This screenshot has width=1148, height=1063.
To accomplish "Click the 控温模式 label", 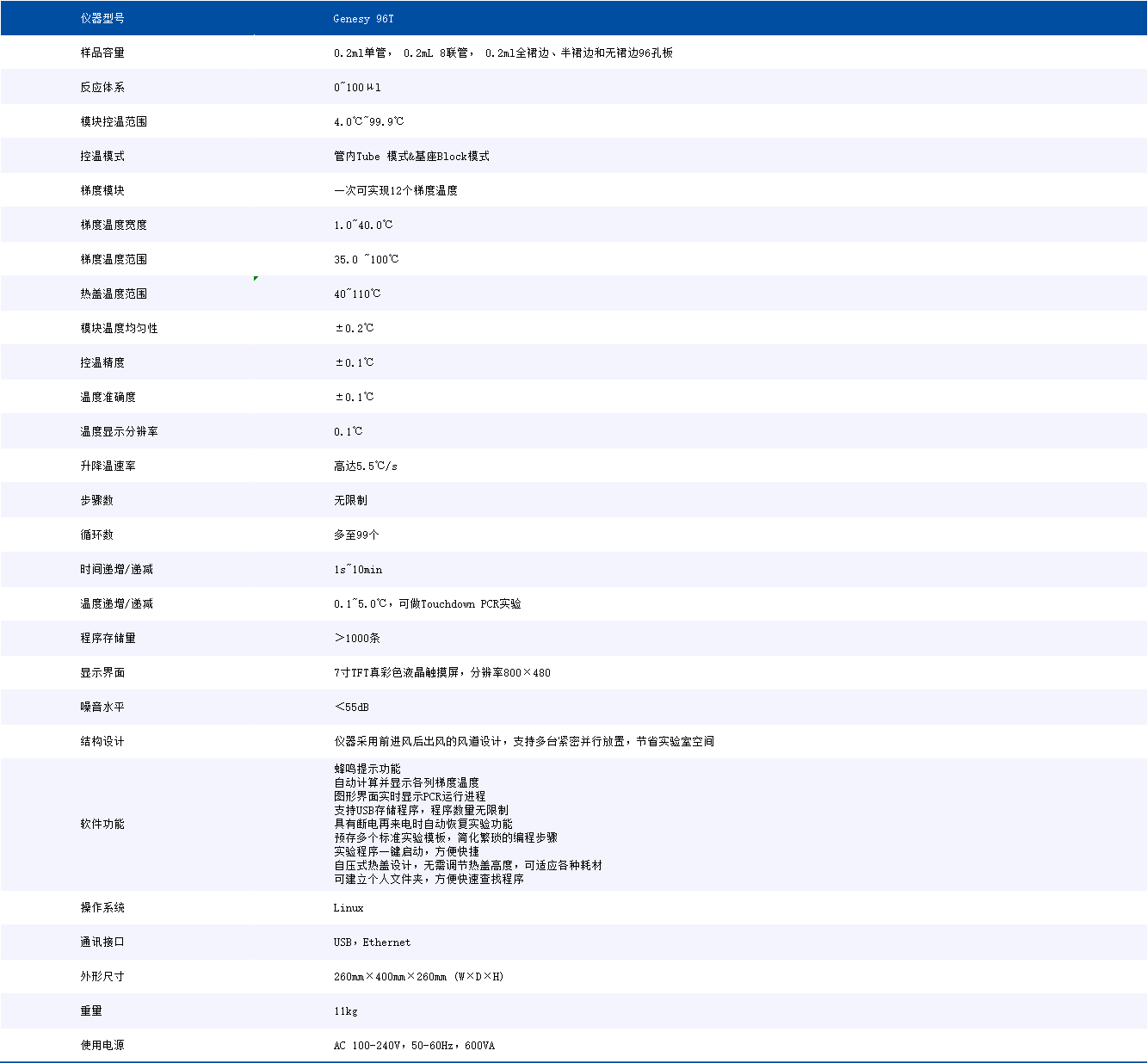I will pyautogui.click(x=102, y=156).
